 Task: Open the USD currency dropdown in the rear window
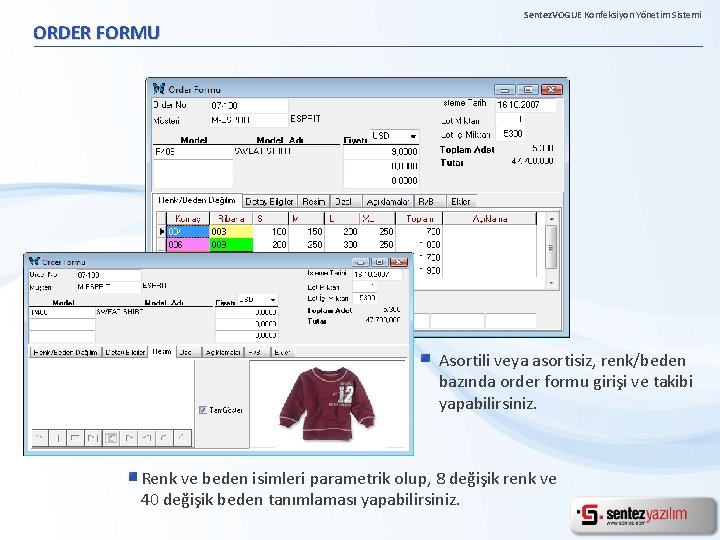click(413, 136)
